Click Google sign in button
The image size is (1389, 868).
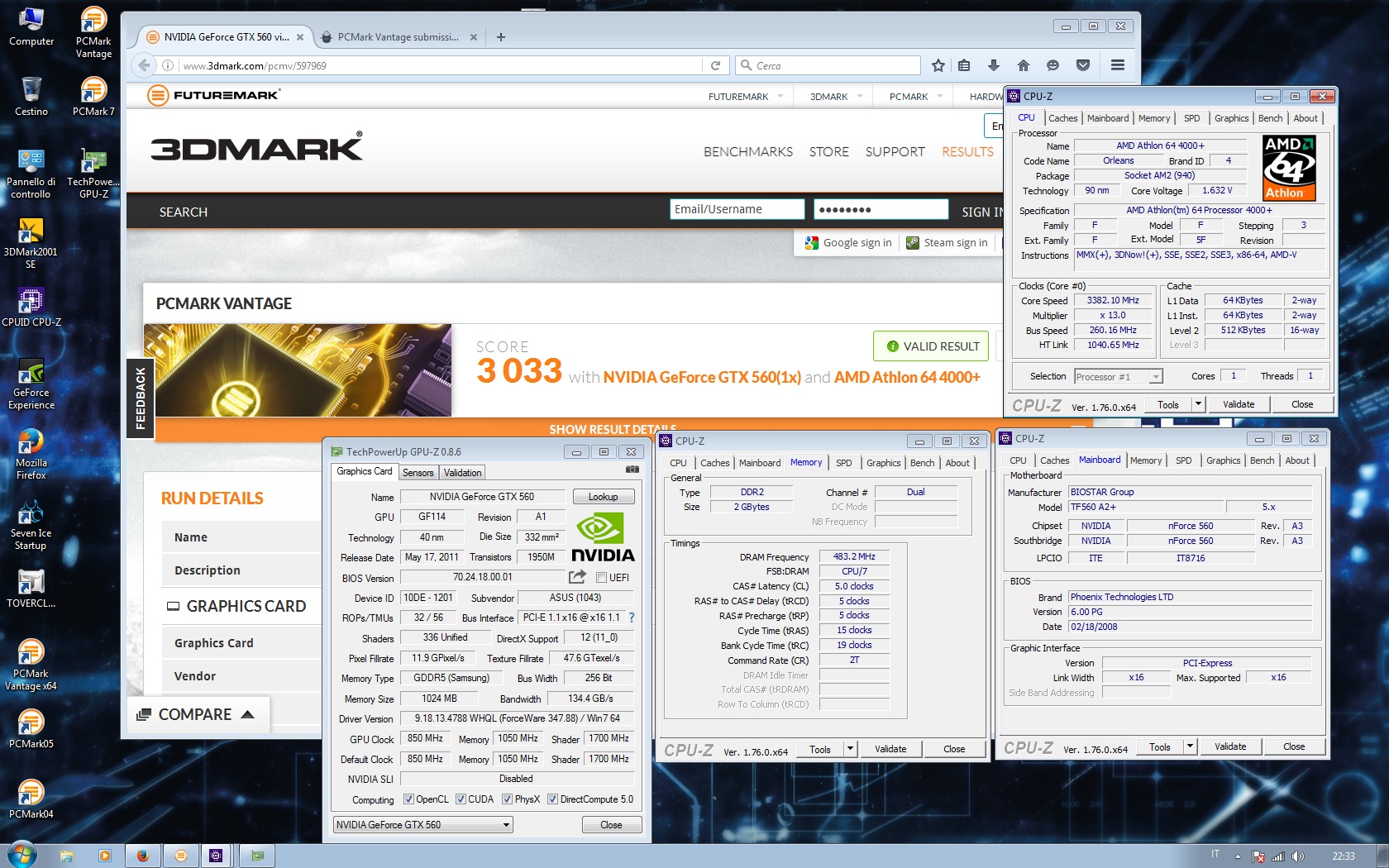[848, 243]
